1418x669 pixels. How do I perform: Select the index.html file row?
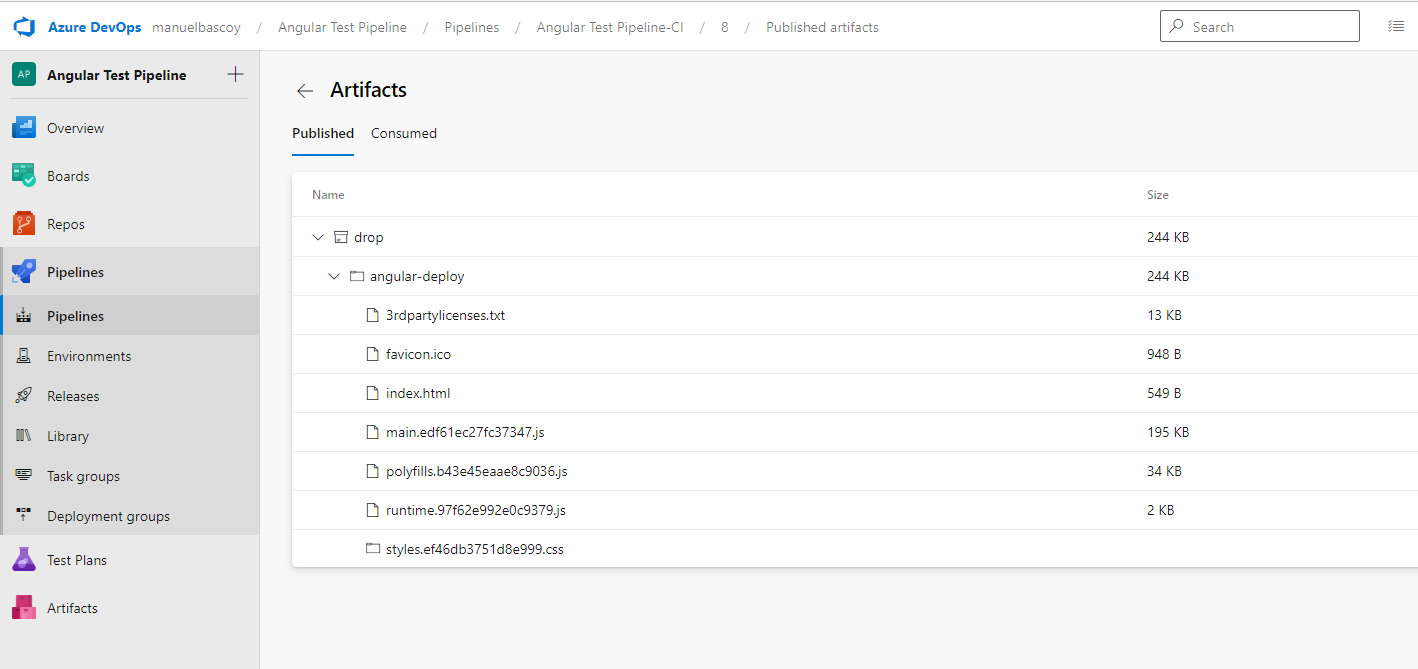(x=418, y=393)
